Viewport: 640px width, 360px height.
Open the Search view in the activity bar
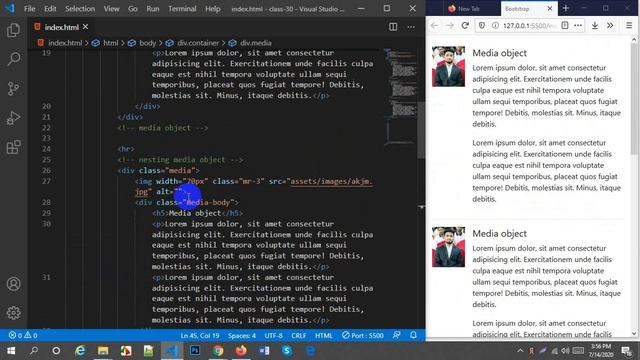pyautogui.click(x=13, y=59)
